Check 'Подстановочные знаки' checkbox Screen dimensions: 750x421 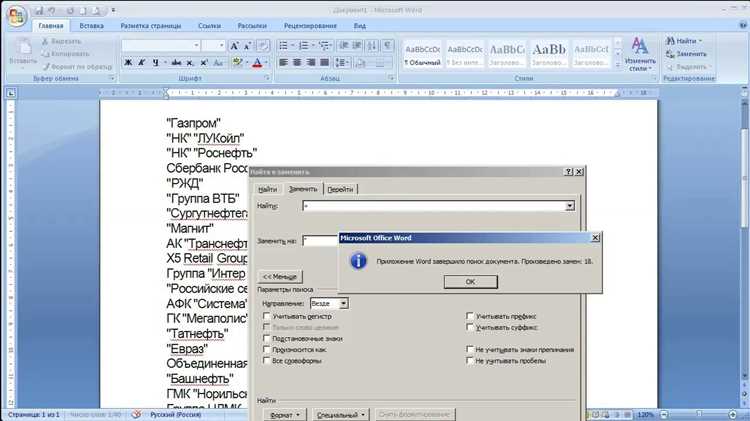pos(267,338)
